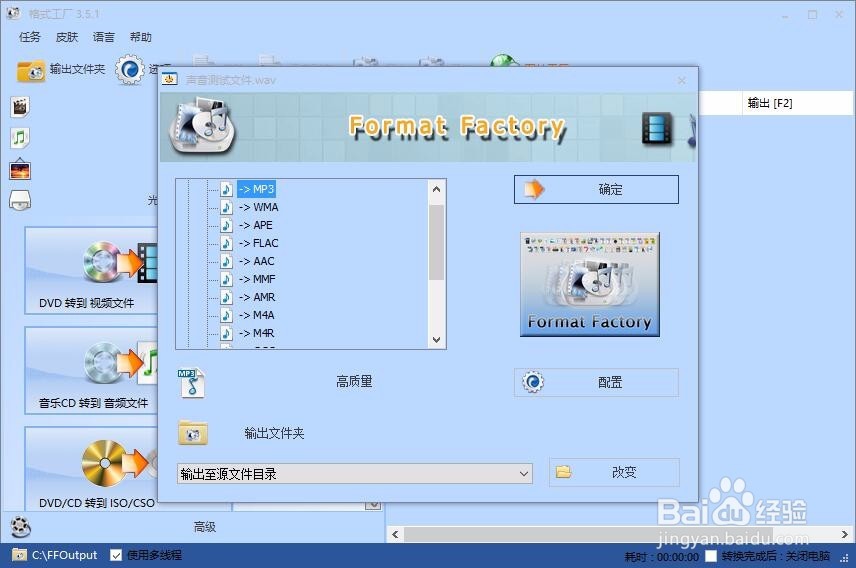856x568 pixels.
Task: Click the task list right scroll arrow
Action: (x=845, y=534)
